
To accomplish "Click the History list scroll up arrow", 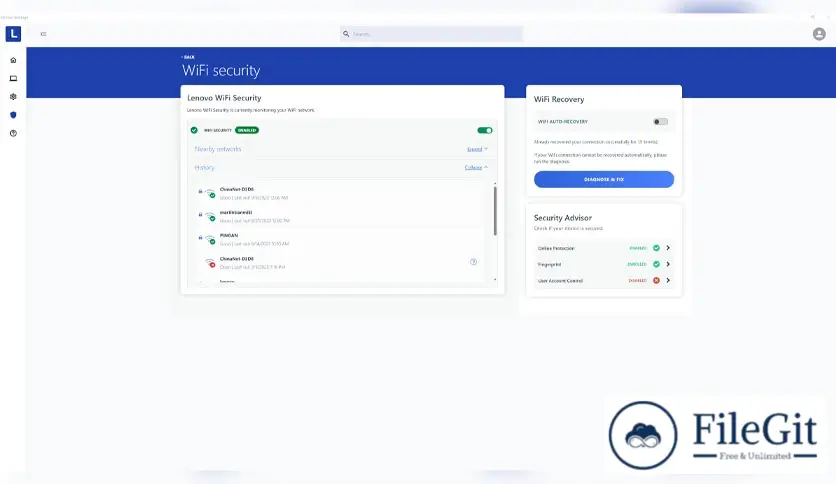I will point(495,184).
